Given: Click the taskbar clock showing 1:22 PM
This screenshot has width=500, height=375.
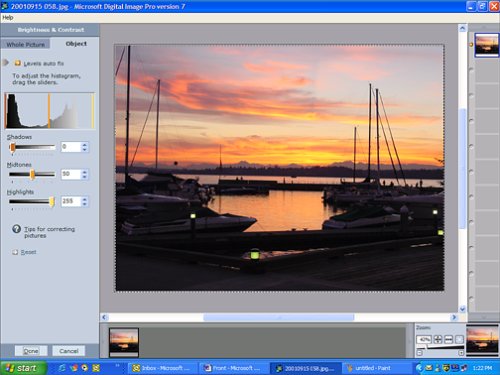Looking at the screenshot, I should coord(482,368).
